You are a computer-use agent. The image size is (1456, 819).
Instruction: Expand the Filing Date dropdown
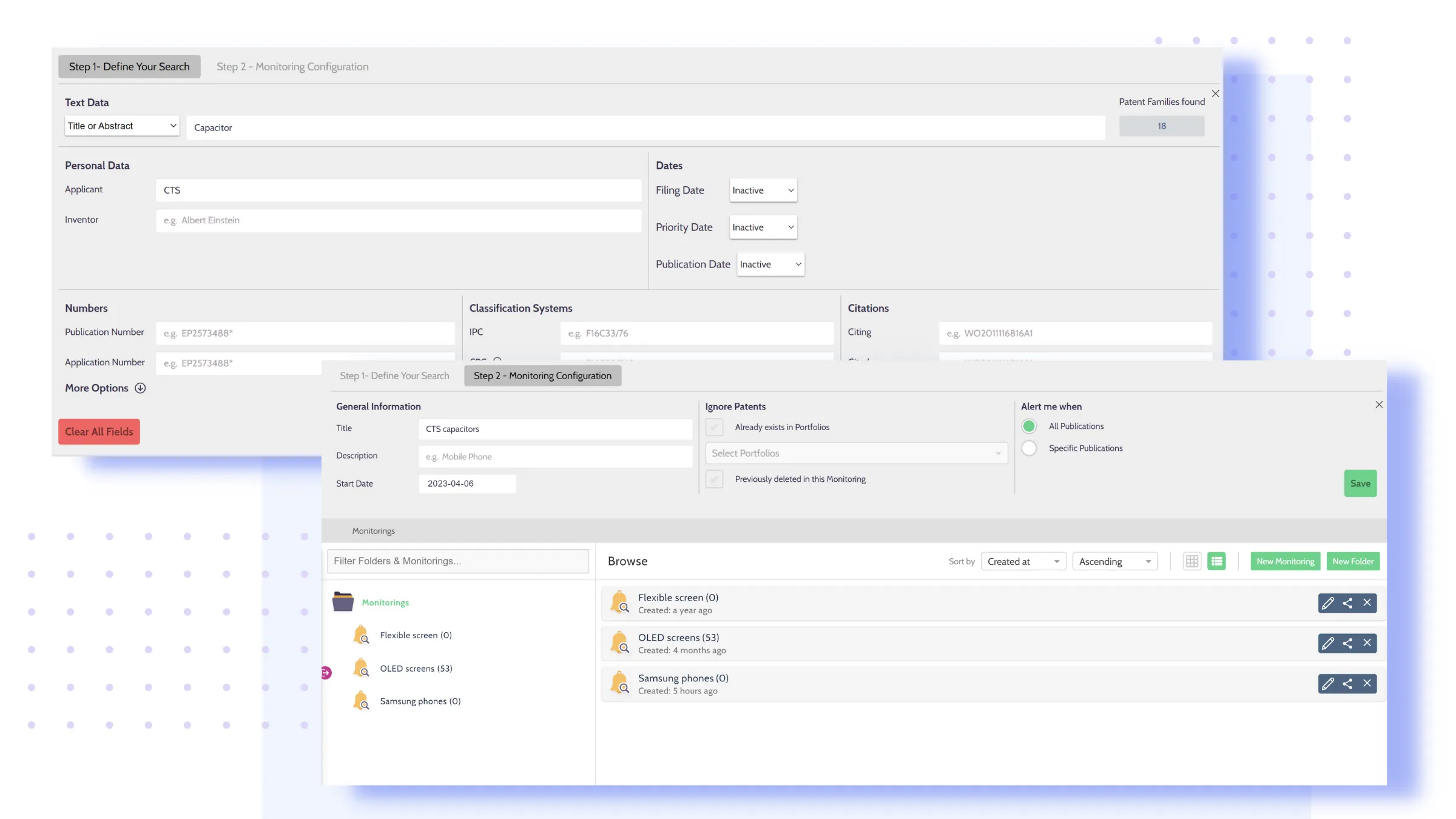pos(763,190)
